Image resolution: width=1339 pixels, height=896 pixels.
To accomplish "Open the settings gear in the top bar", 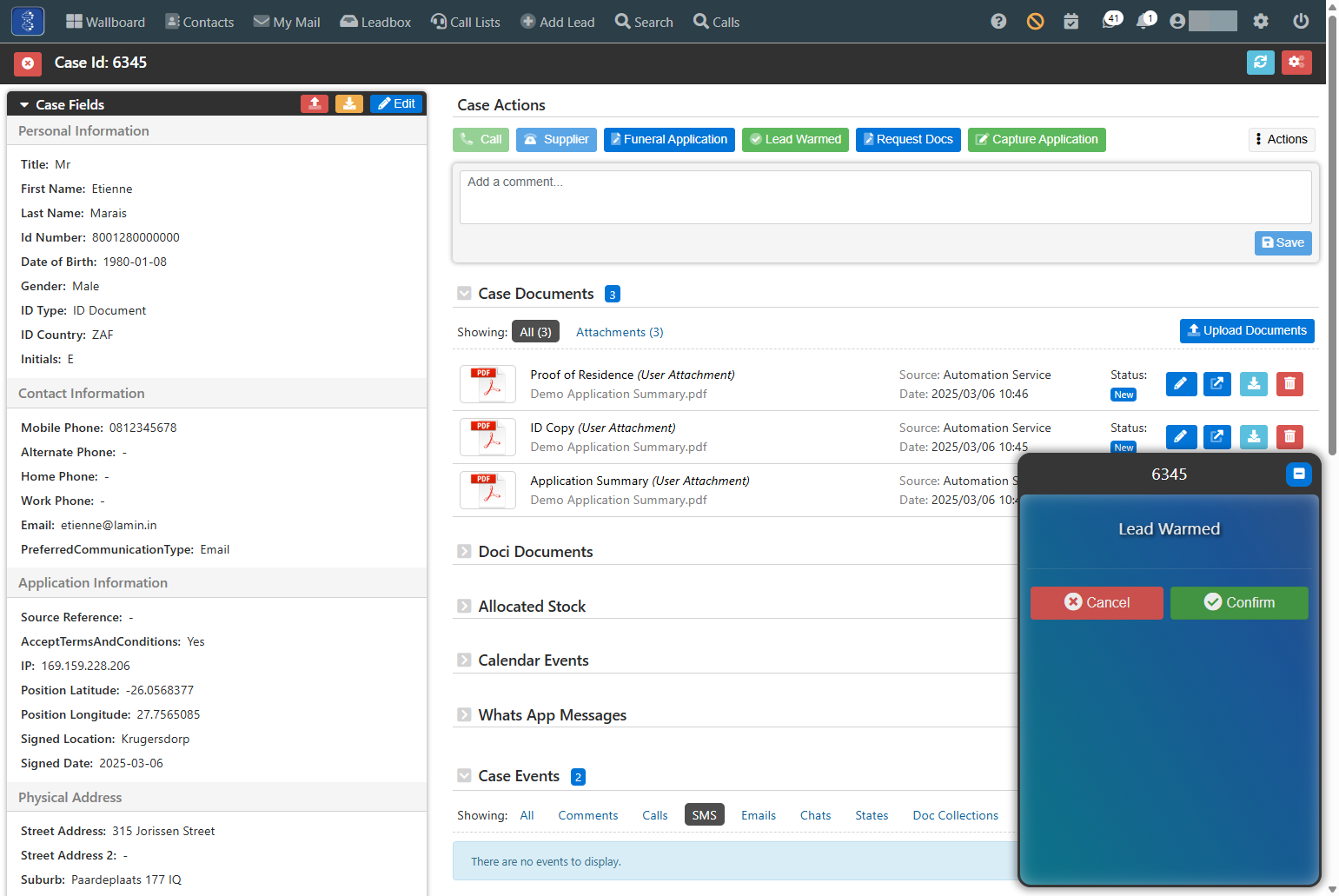I will 1261,22.
